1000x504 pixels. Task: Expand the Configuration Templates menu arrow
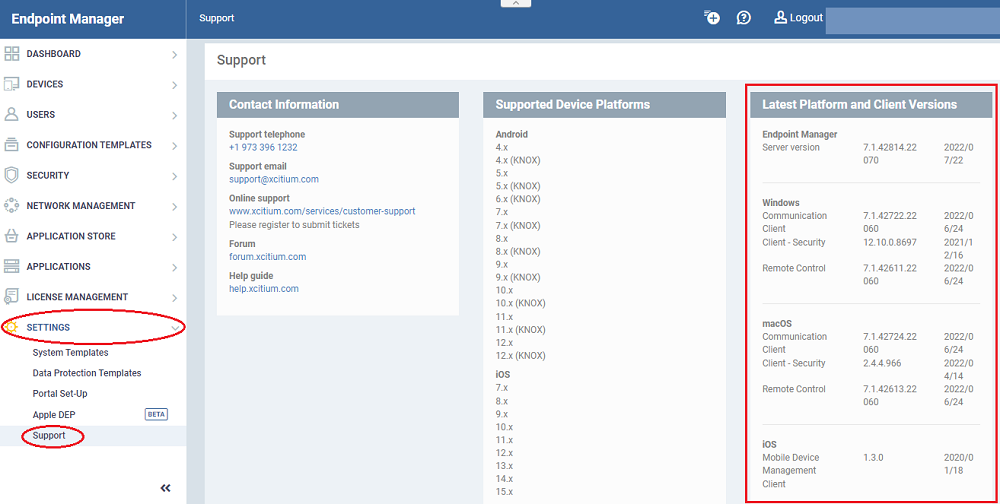click(174, 146)
